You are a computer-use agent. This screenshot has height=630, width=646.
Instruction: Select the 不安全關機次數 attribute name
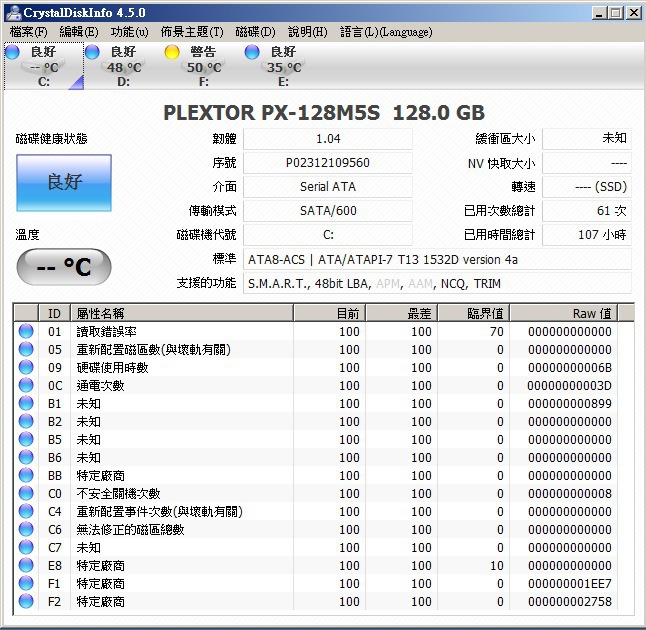click(118, 493)
